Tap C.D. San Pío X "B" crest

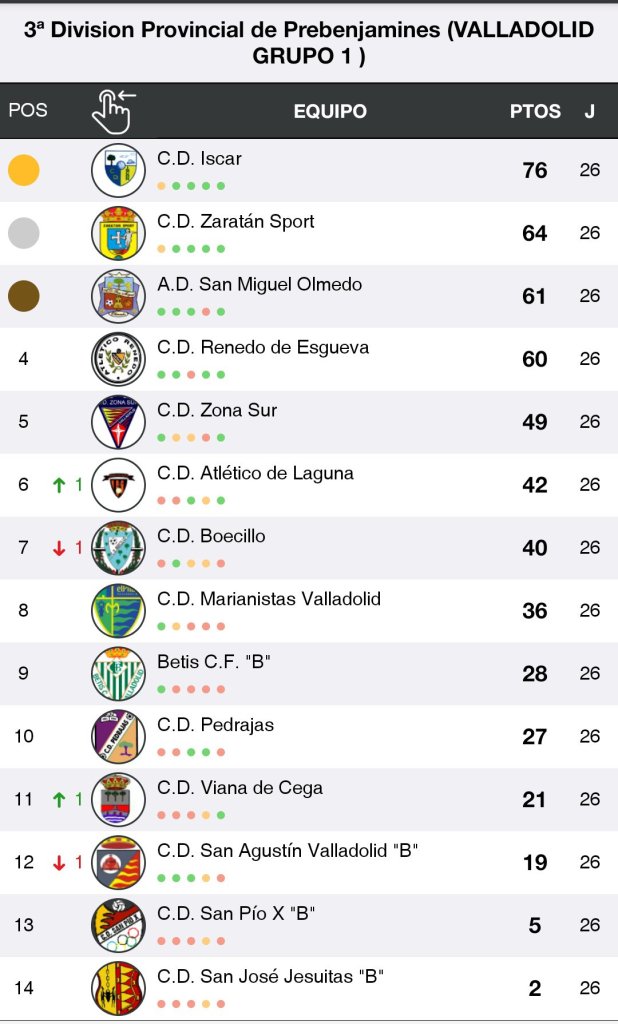[x=118, y=926]
